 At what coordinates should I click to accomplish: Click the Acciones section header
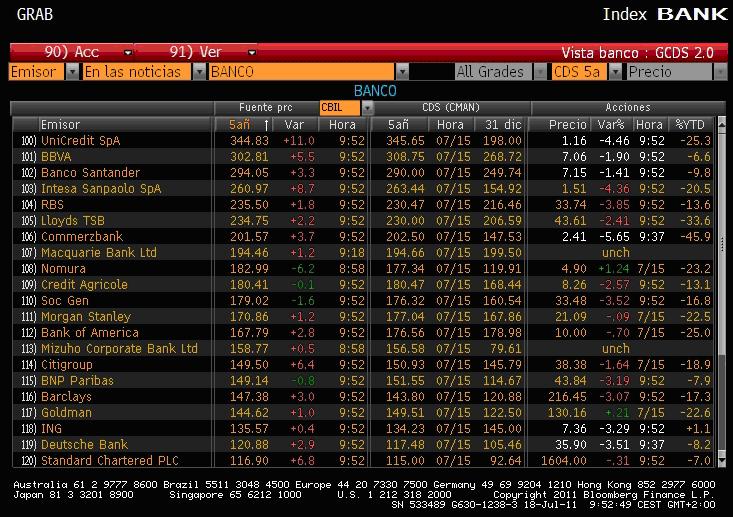[628, 108]
